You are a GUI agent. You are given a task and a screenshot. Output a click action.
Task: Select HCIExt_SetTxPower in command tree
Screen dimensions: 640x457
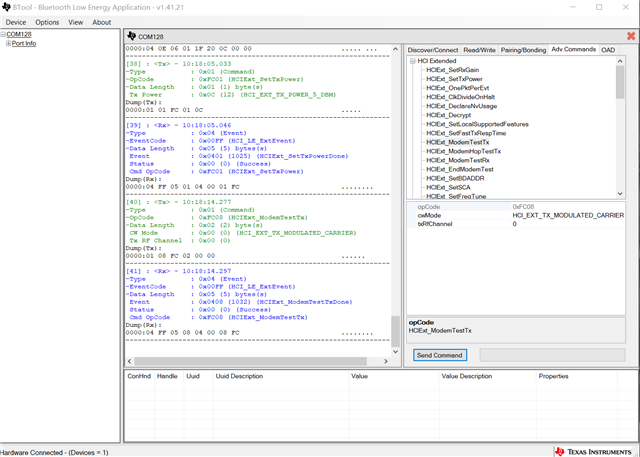pos(453,78)
